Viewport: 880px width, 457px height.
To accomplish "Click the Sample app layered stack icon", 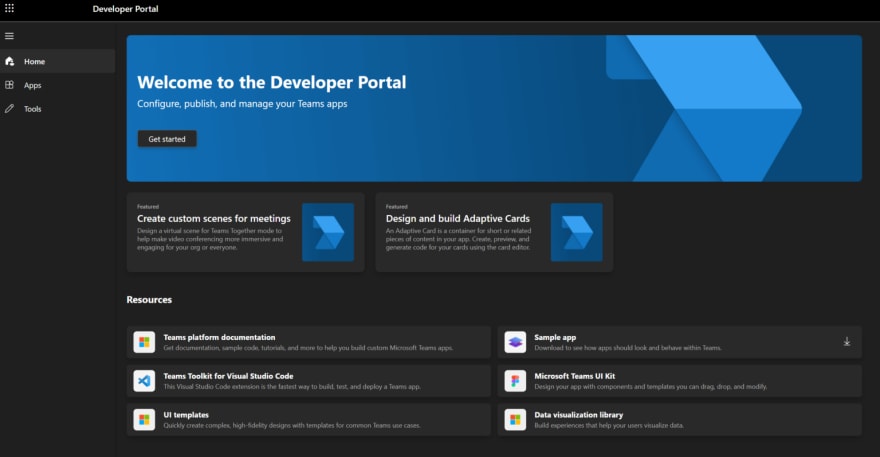I will click(515, 342).
